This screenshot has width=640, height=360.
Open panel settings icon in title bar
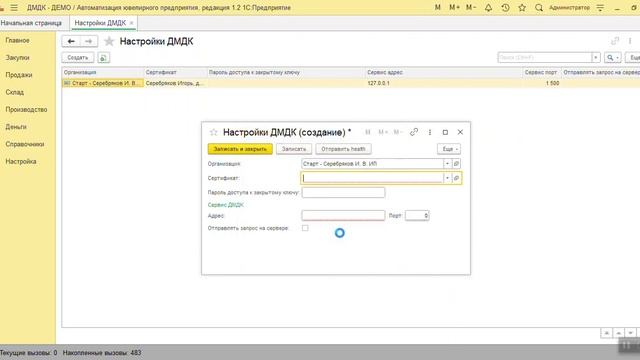(600, 7)
